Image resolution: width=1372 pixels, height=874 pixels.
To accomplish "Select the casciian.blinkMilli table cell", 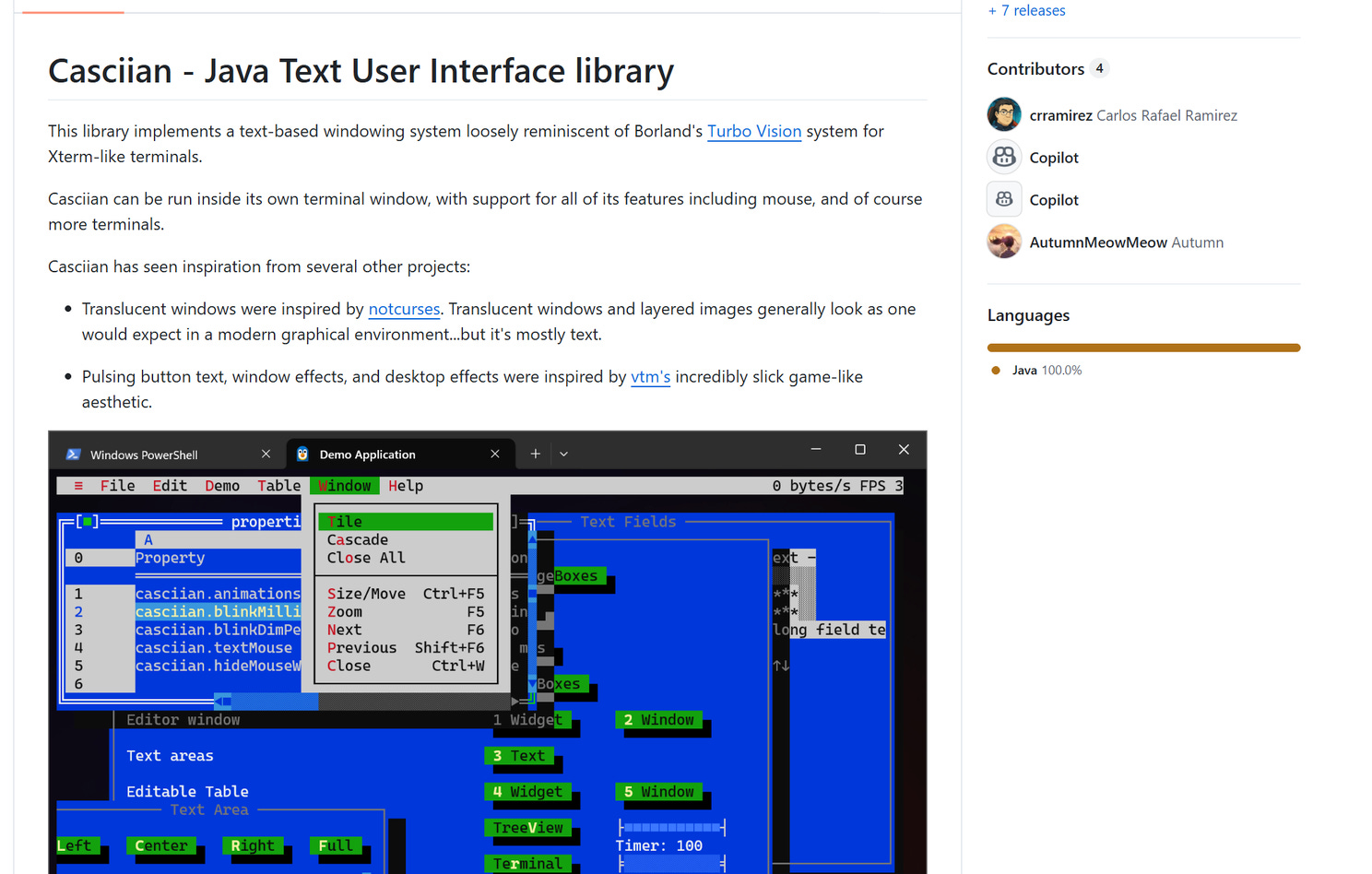I will click(x=218, y=612).
